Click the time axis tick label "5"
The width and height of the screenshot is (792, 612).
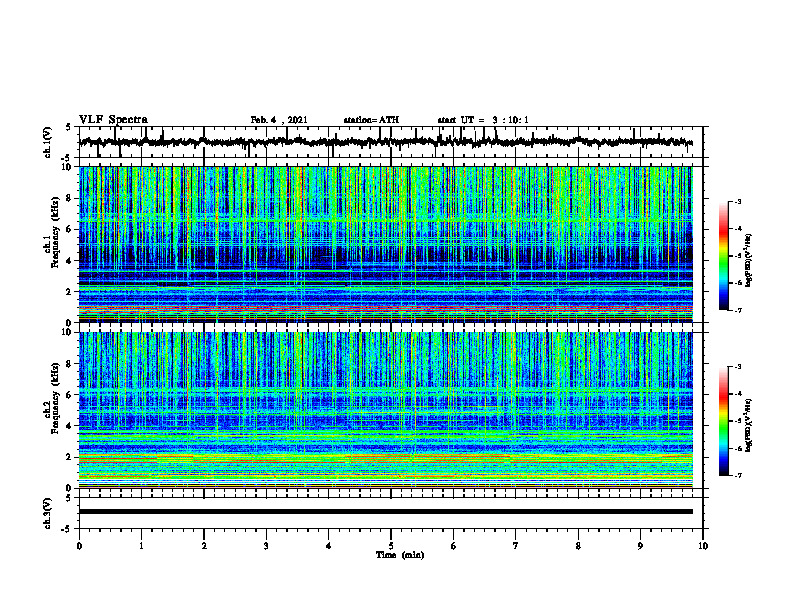click(x=391, y=546)
